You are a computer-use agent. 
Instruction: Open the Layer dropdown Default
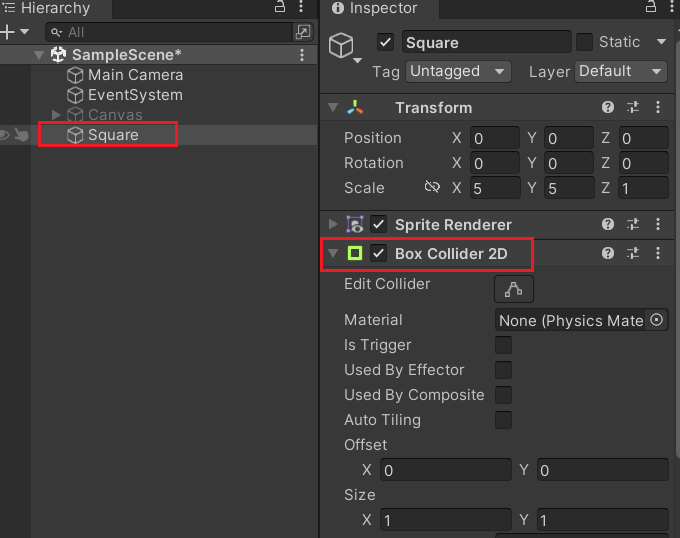point(621,72)
